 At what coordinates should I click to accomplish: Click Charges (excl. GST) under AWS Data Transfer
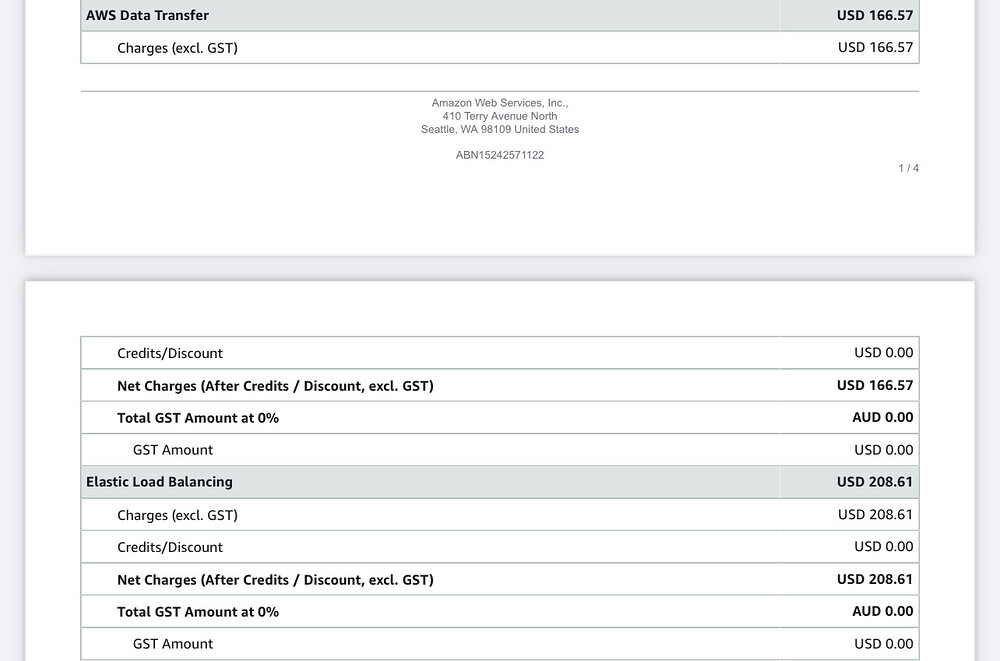[x=177, y=48]
